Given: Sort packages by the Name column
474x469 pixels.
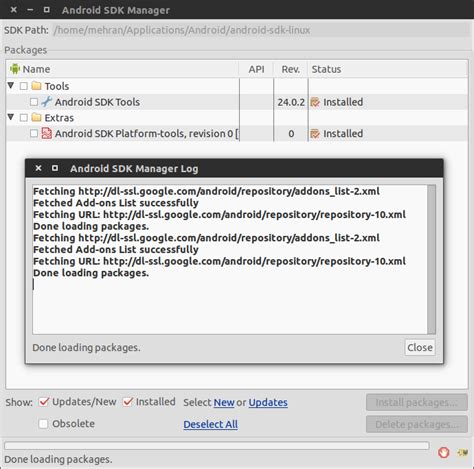Looking at the screenshot, I should click(x=123, y=69).
